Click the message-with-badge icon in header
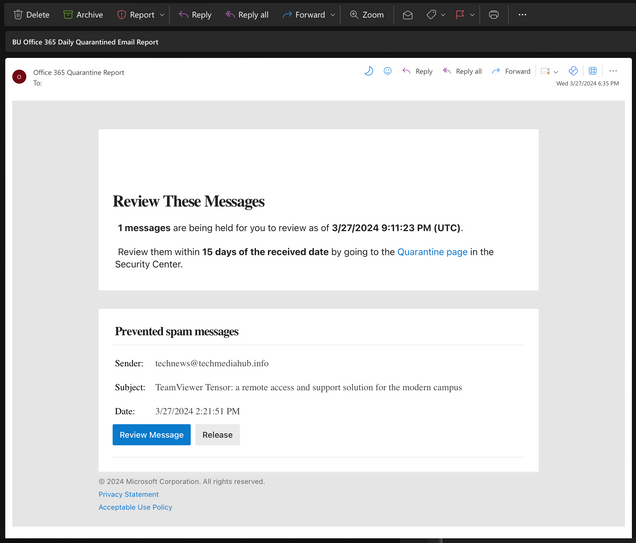This screenshot has height=543, width=636. point(545,71)
